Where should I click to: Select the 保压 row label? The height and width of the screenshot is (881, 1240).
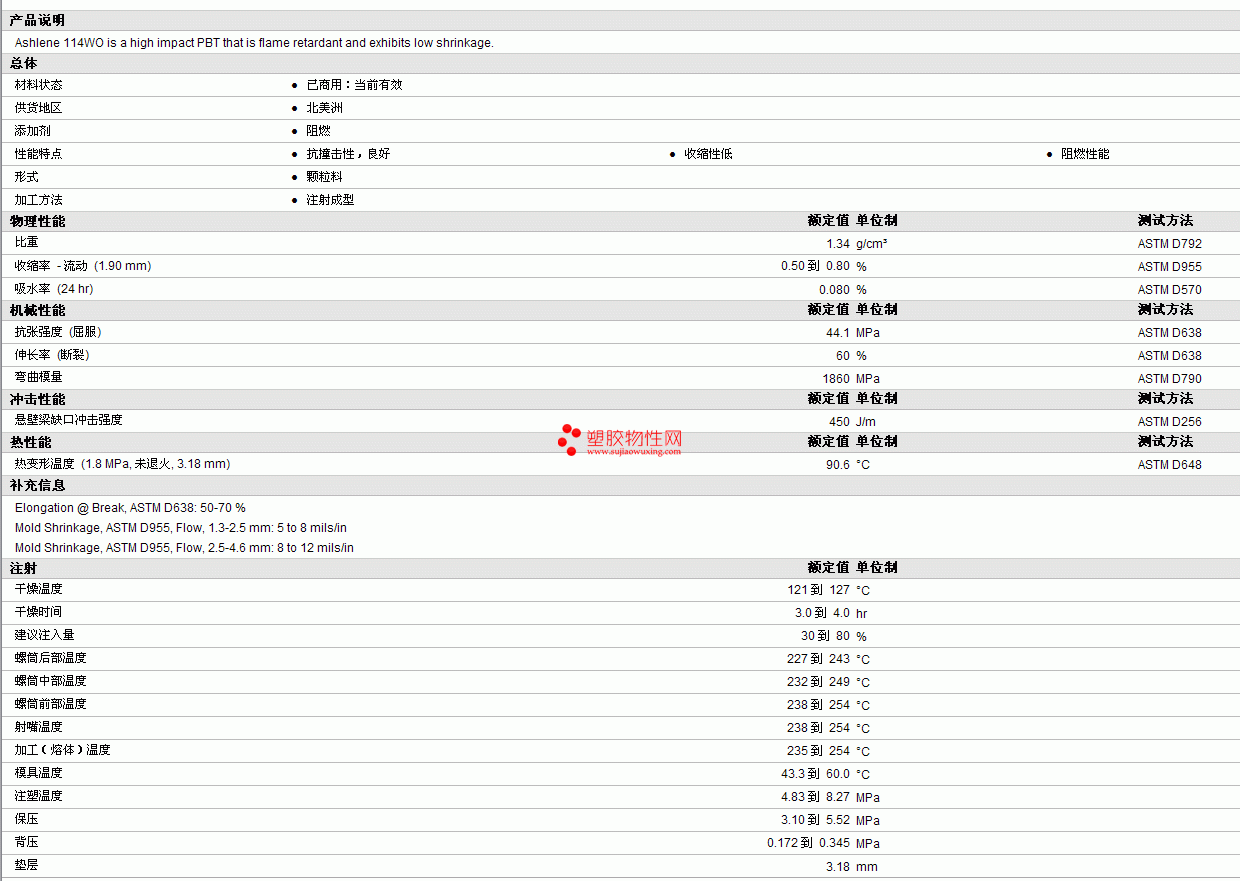pos(26,819)
